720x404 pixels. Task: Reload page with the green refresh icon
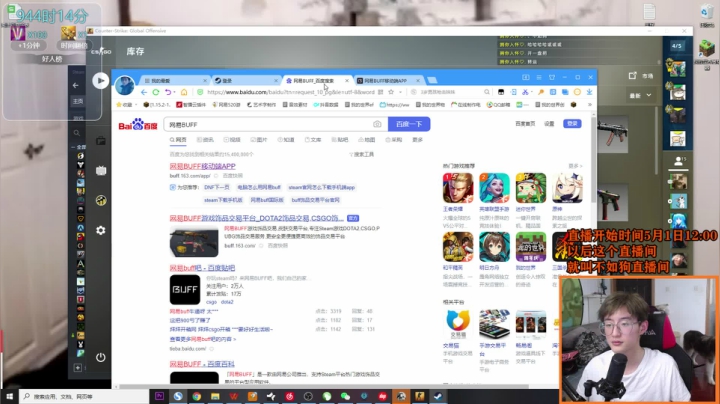[156, 92]
